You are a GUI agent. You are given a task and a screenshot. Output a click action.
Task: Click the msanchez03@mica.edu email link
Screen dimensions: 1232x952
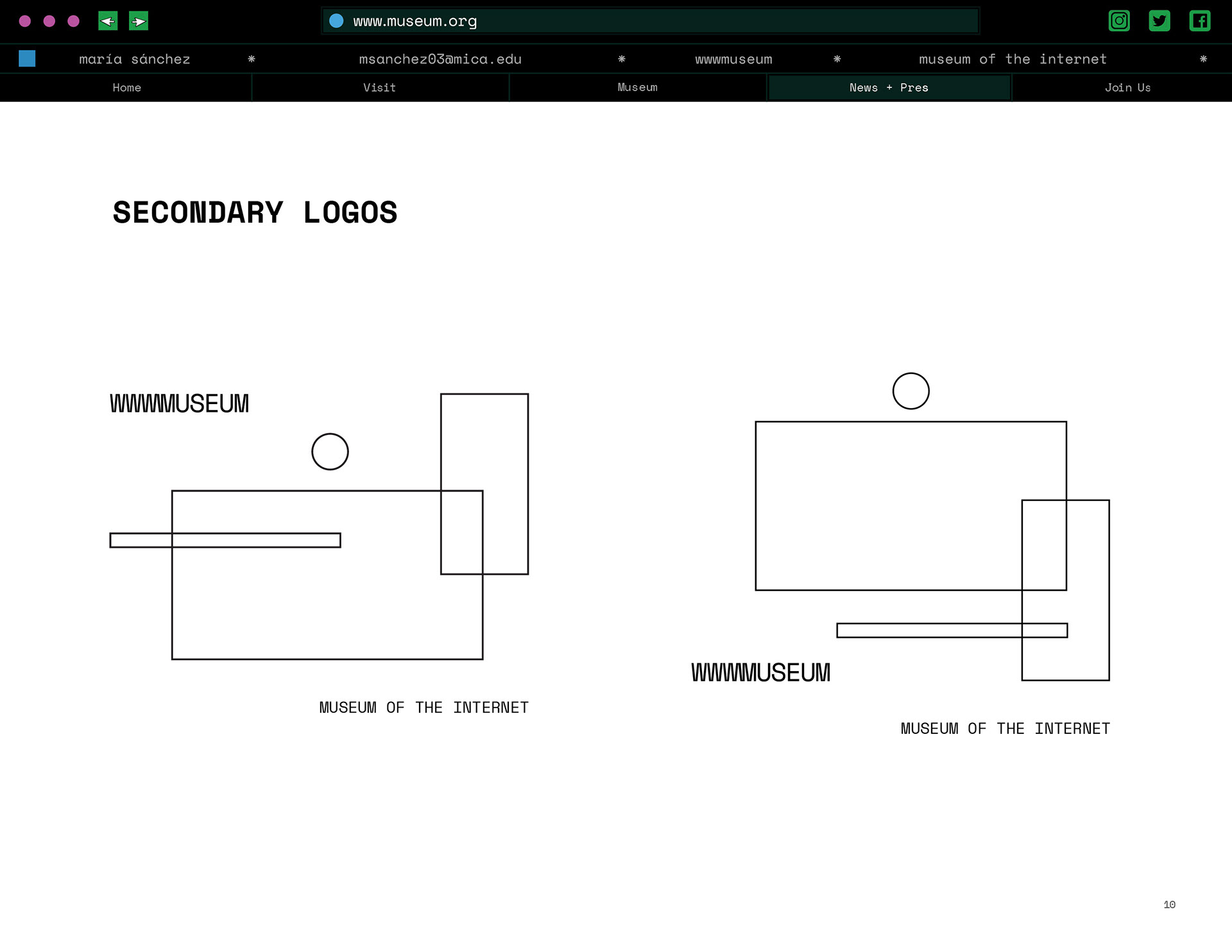440,59
